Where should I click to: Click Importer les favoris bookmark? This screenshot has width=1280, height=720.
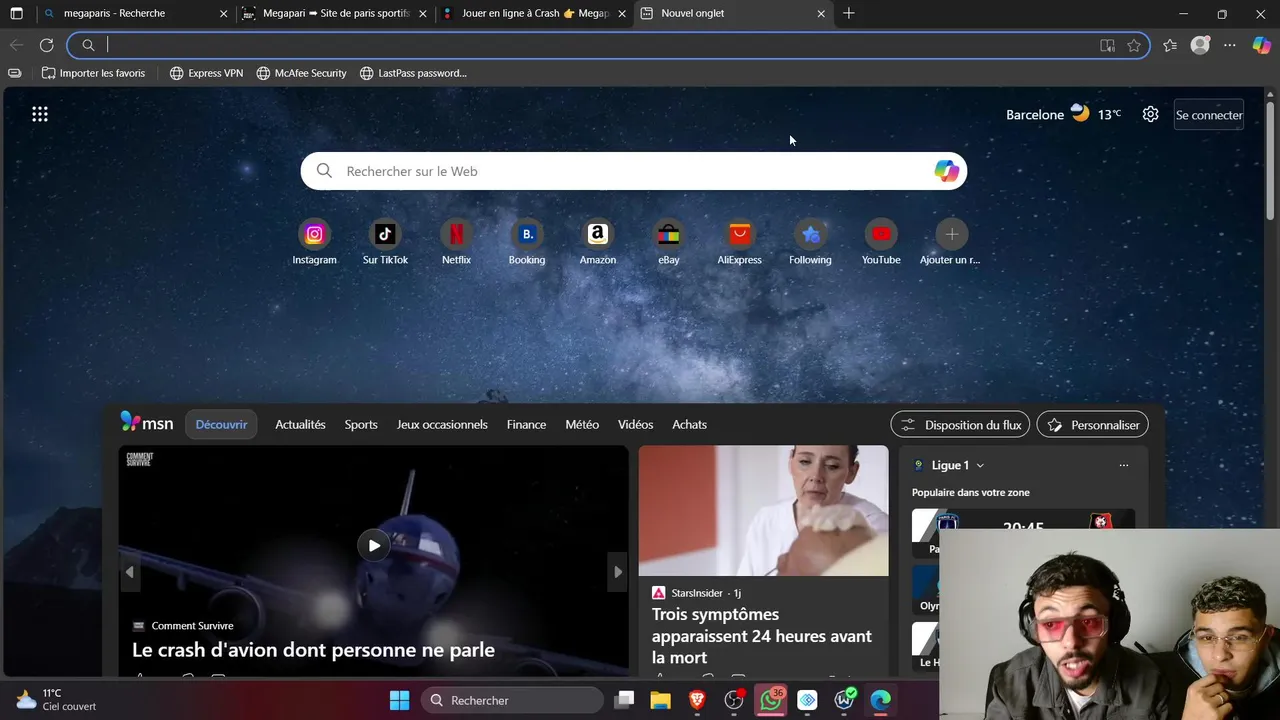[93, 73]
